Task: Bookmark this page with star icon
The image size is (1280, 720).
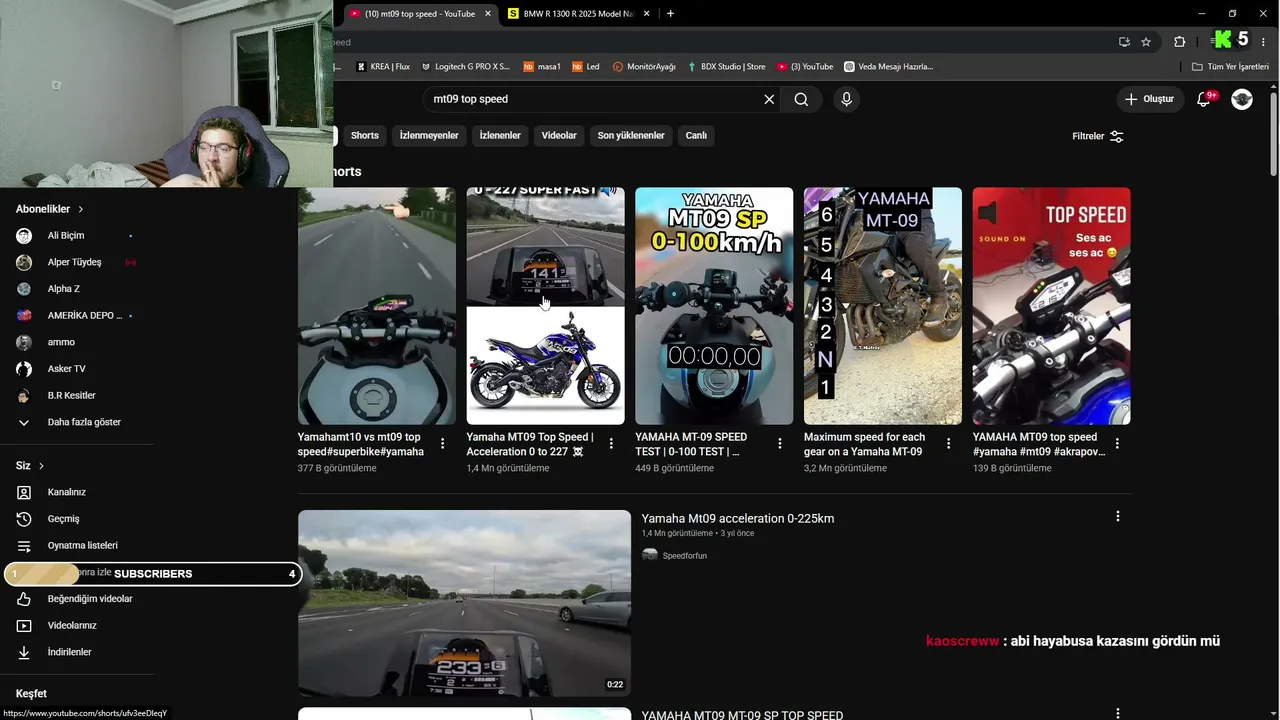Action: click(x=1146, y=42)
